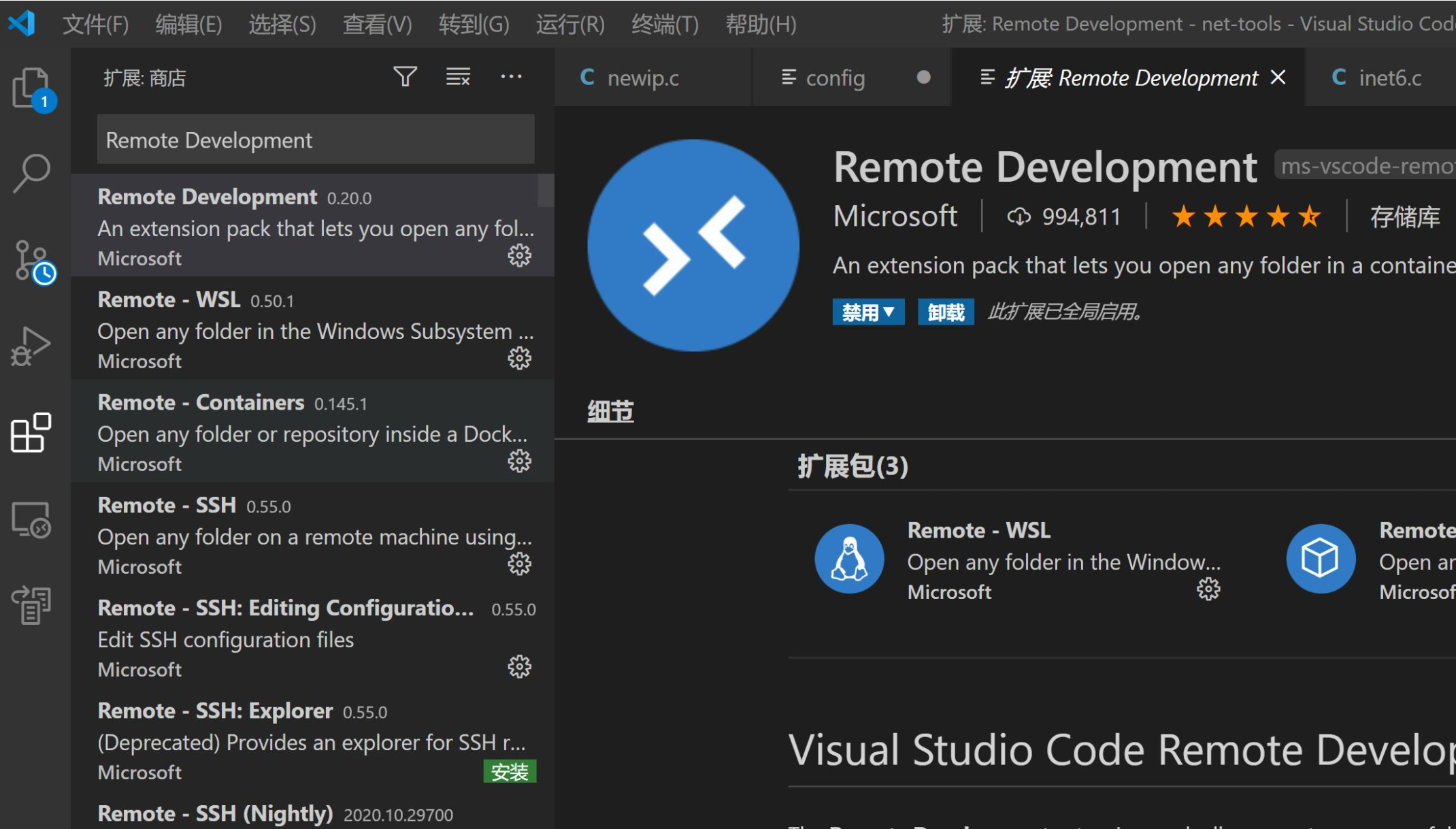Click the five-star rating
The height and width of the screenshot is (829, 1456).
(x=1246, y=217)
